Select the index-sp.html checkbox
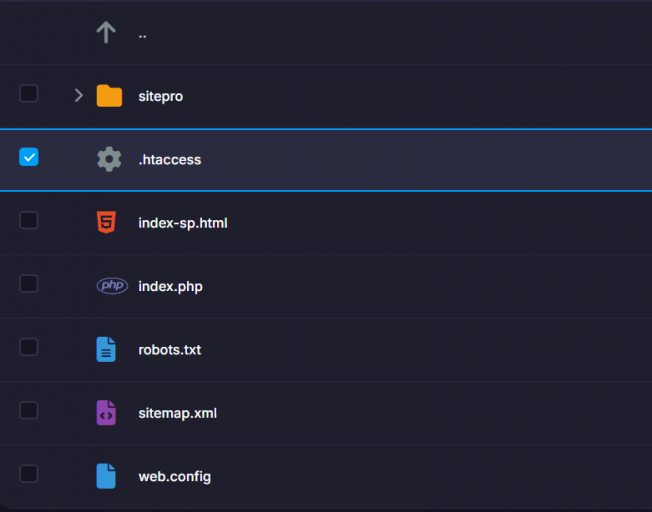Image resolution: width=652 pixels, height=512 pixels. 29,220
